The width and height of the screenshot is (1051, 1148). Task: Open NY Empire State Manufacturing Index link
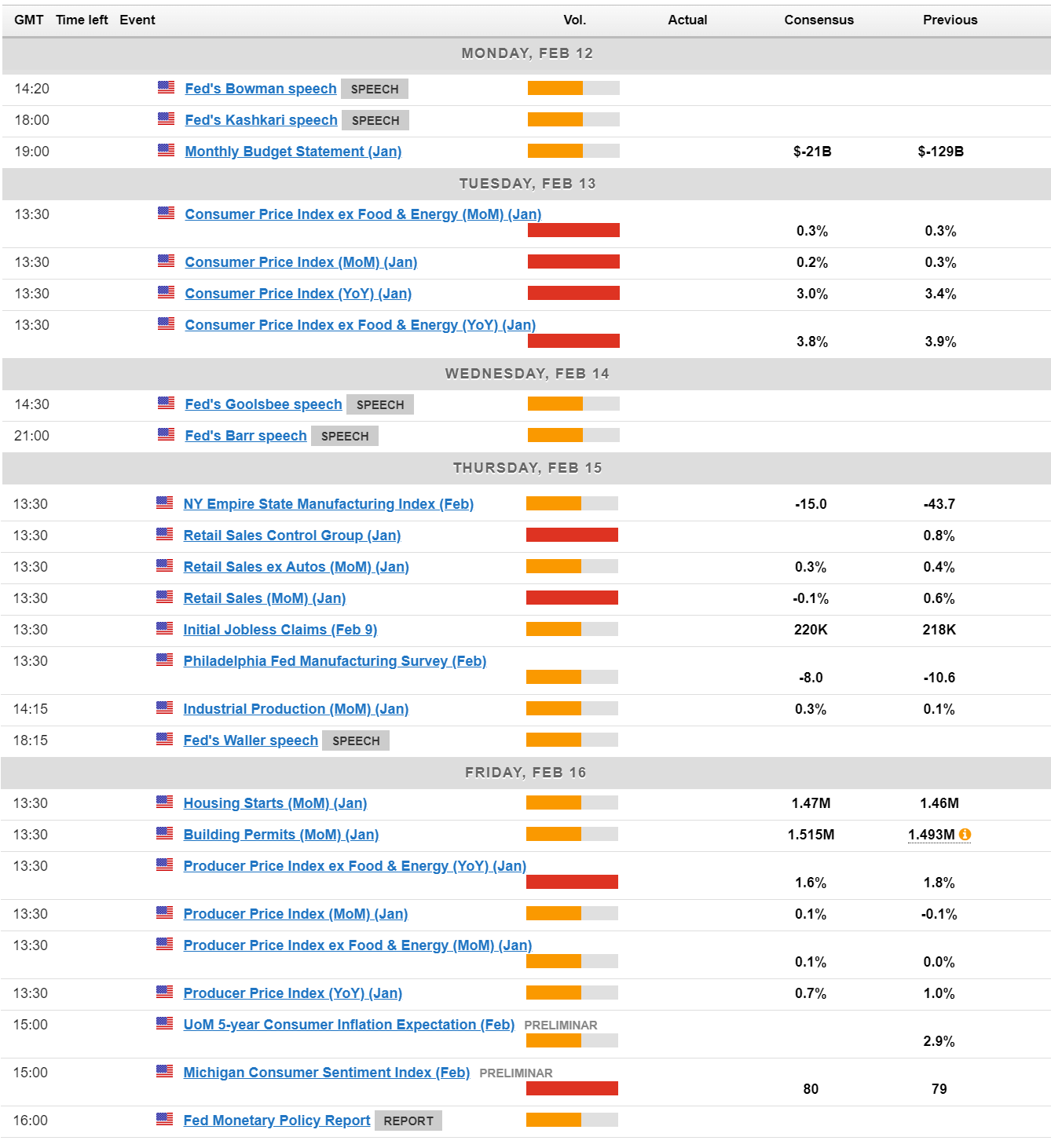tap(328, 504)
